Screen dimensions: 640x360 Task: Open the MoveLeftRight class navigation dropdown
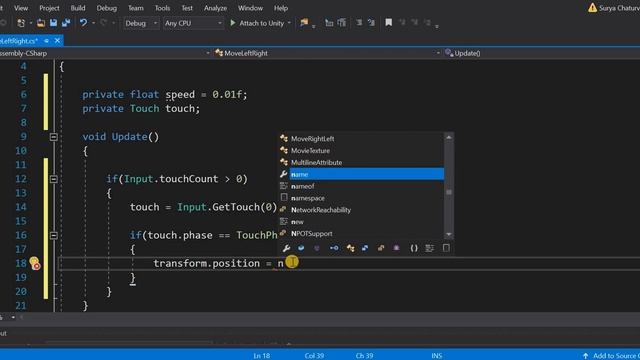coord(327,53)
